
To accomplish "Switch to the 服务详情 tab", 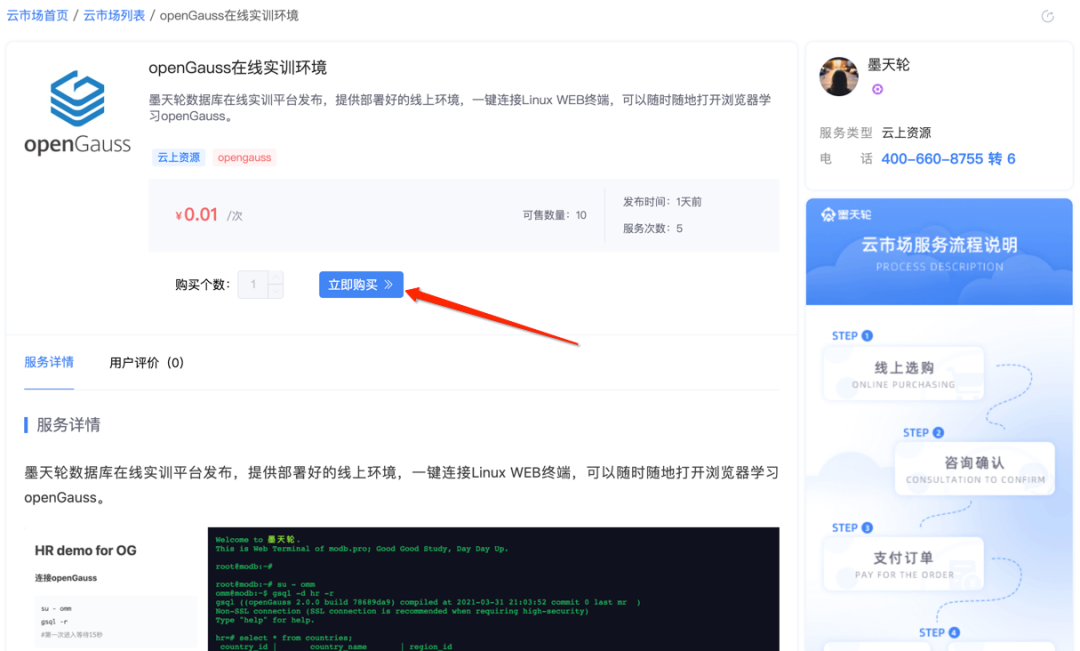I will point(49,362).
